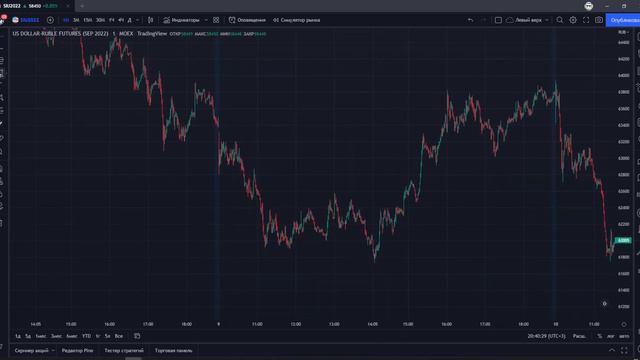Click the time axis settings icon at bottom right
Viewport: 640px width, 360px height.
(x=624, y=324)
